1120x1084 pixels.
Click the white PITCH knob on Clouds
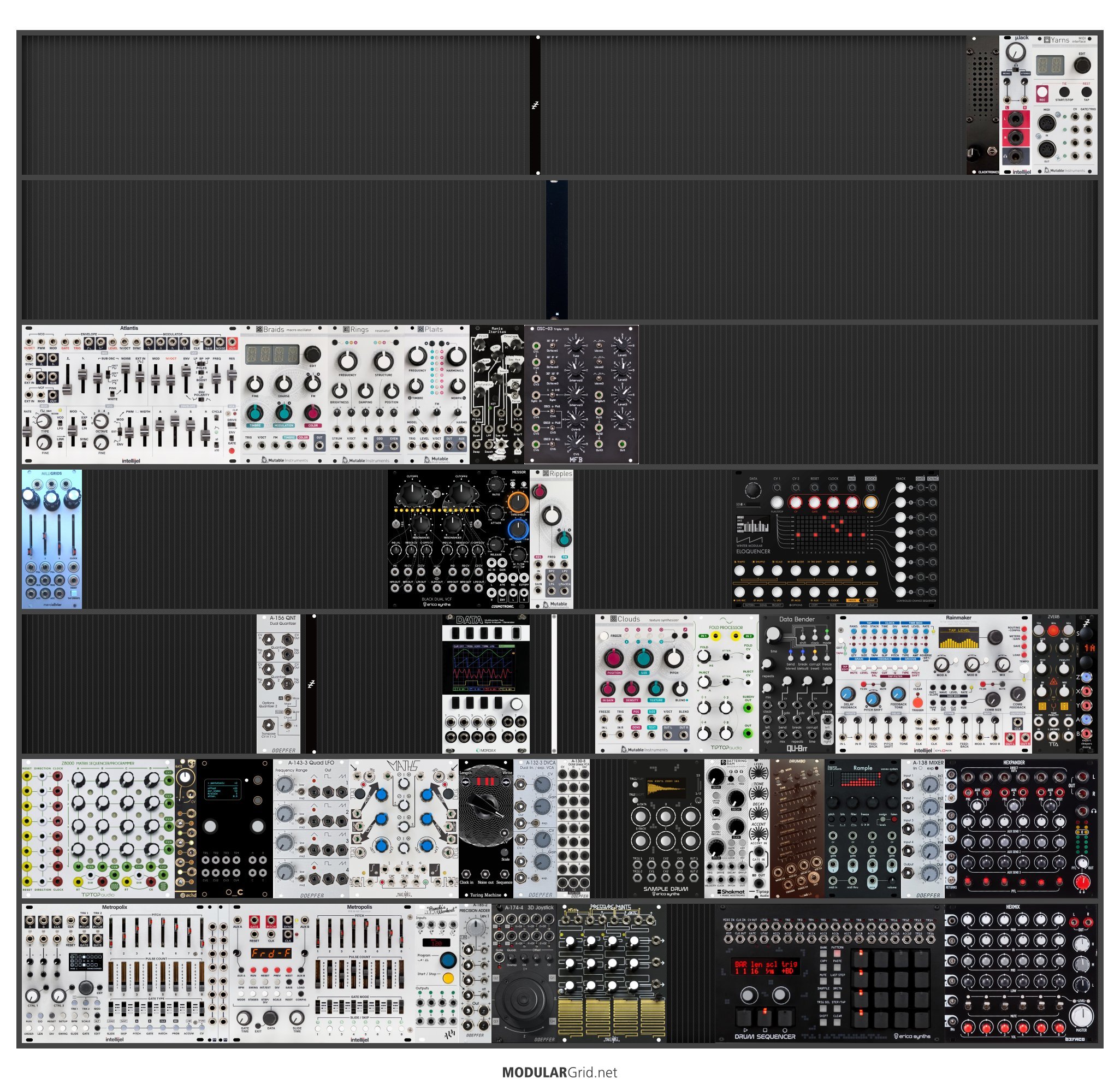click(674, 658)
